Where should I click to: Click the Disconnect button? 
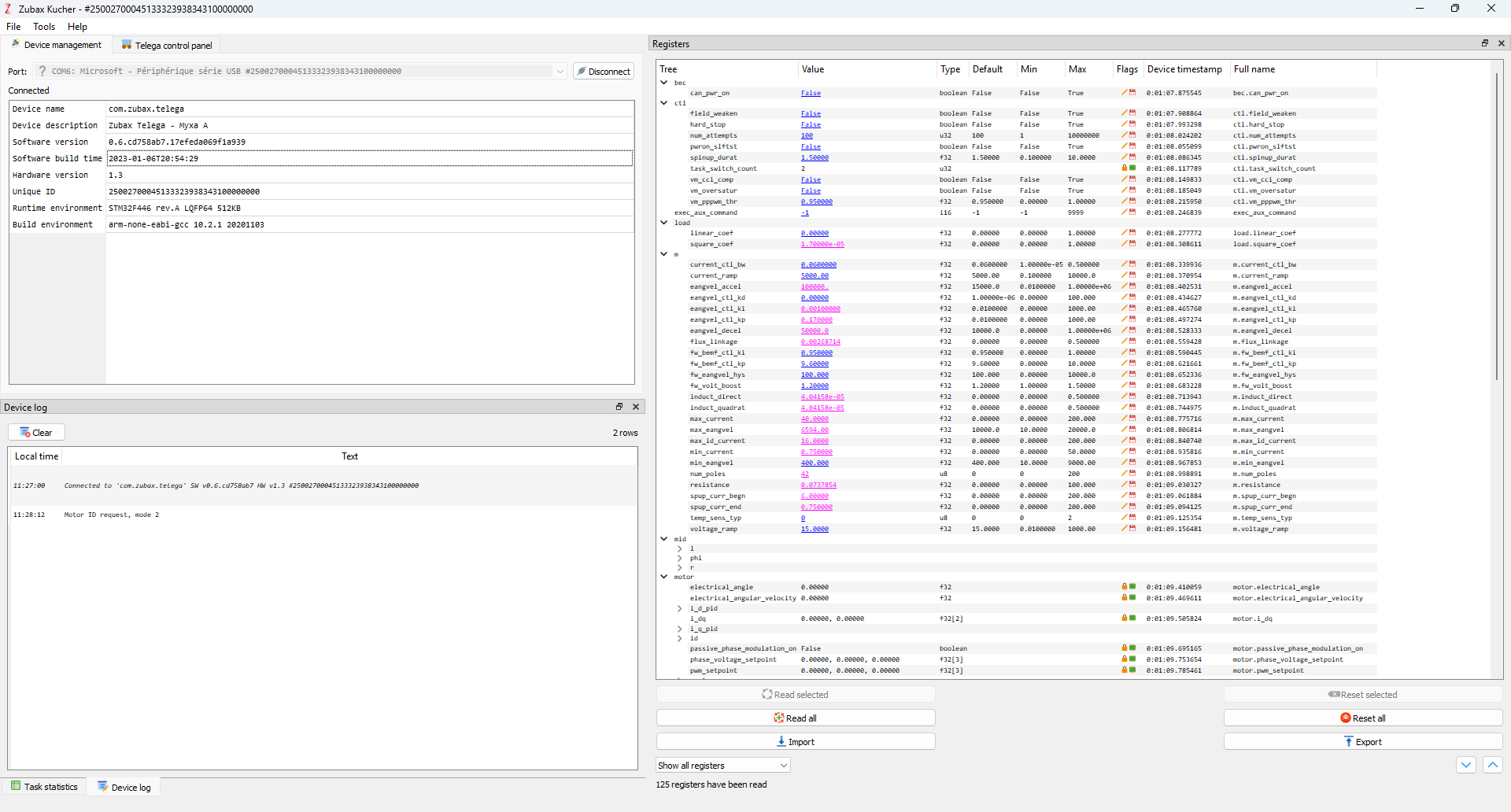tap(604, 72)
